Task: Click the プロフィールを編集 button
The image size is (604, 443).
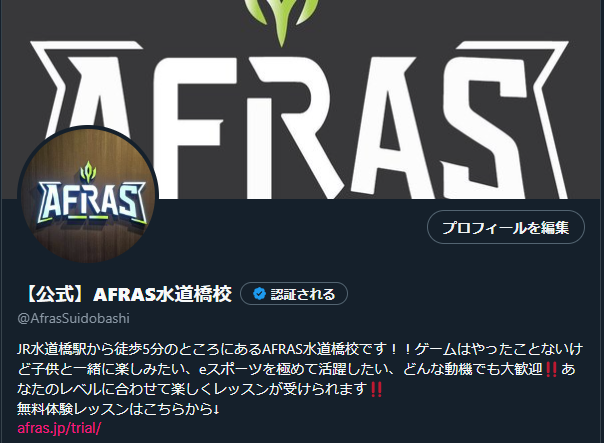Action: (x=506, y=227)
